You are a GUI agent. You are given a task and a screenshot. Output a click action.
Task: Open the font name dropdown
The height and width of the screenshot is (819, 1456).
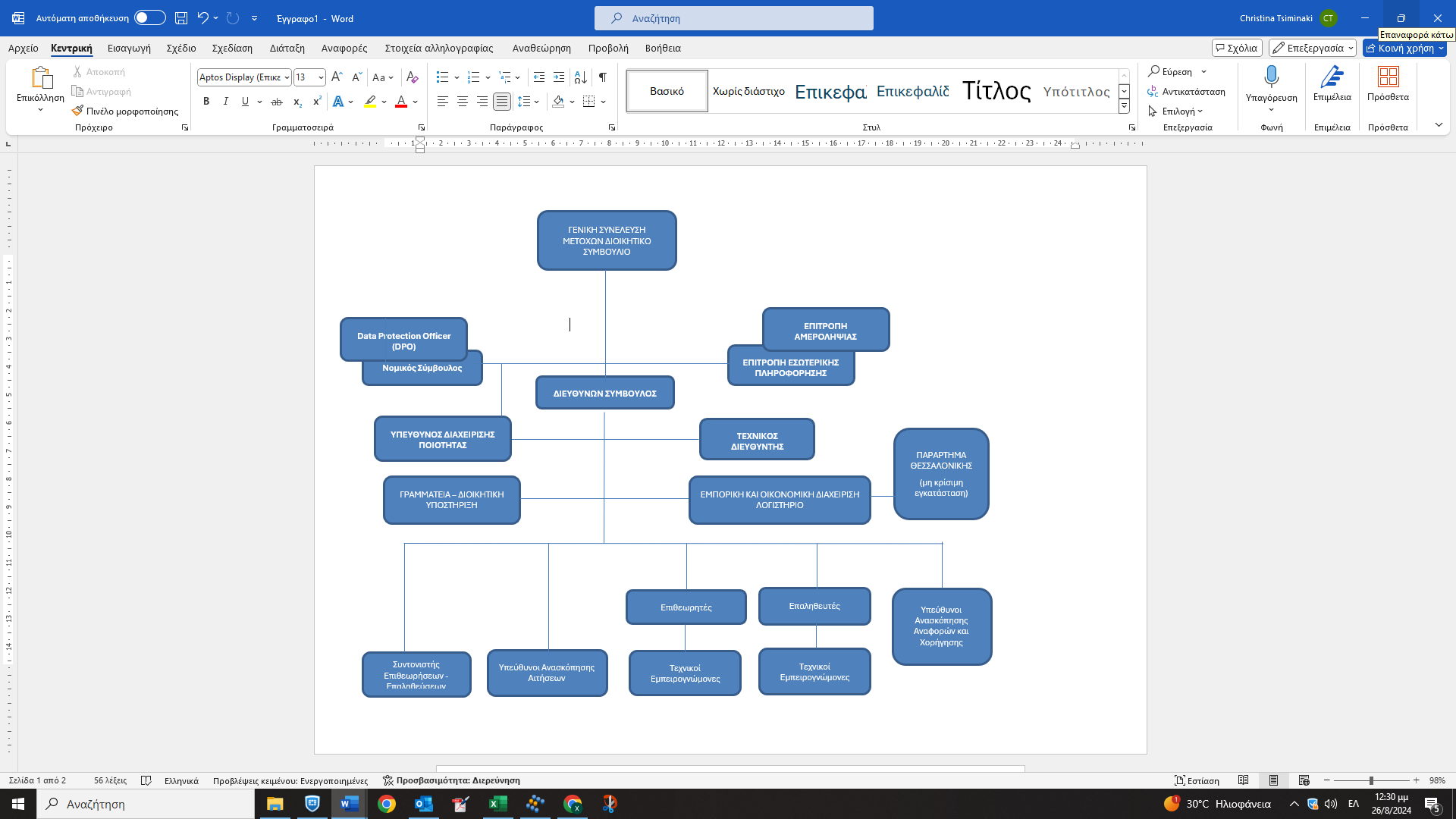pyautogui.click(x=287, y=77)
